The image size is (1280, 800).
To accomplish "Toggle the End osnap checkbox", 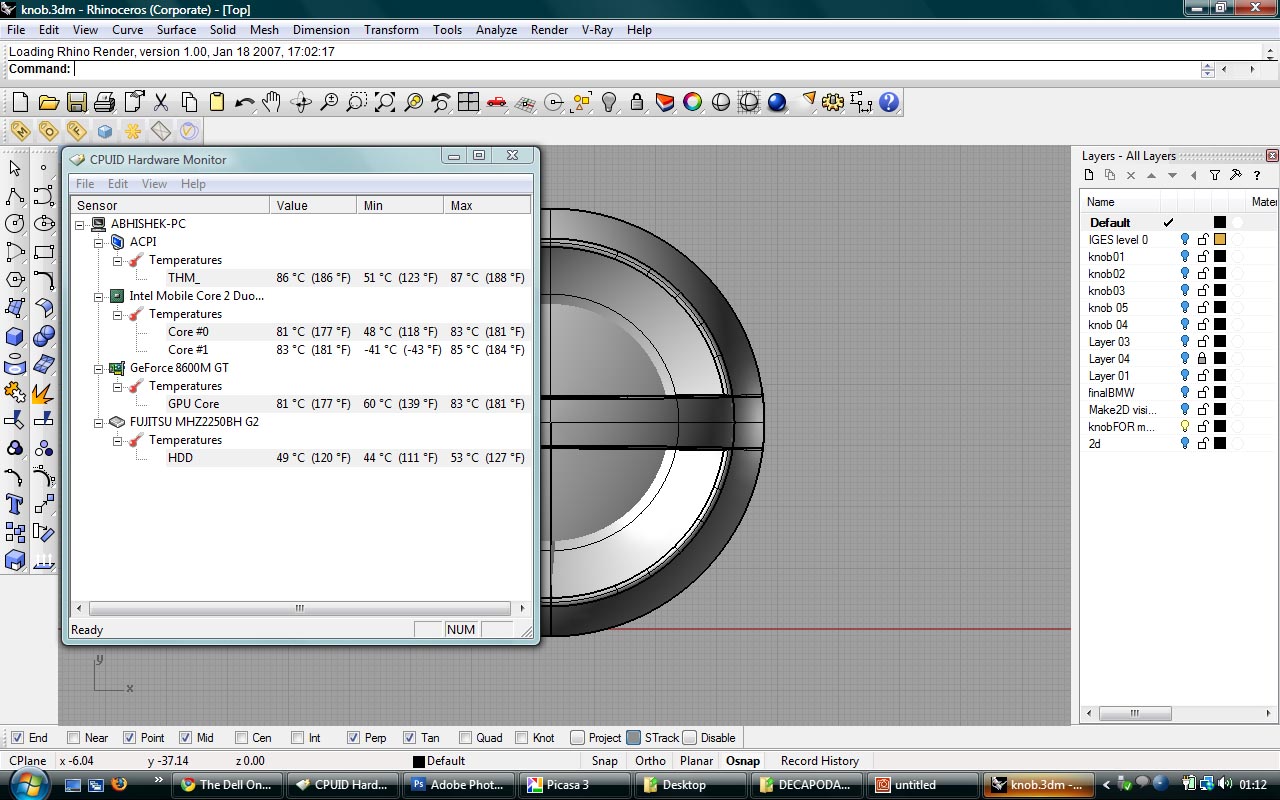I will click(17, 738).
